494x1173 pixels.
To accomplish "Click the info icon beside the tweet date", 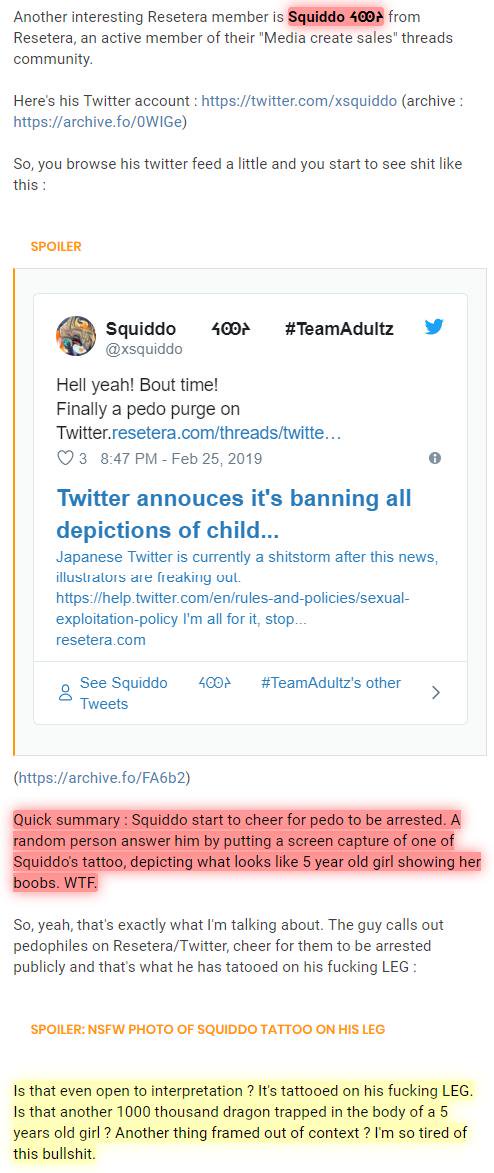I will coord(435,458).
